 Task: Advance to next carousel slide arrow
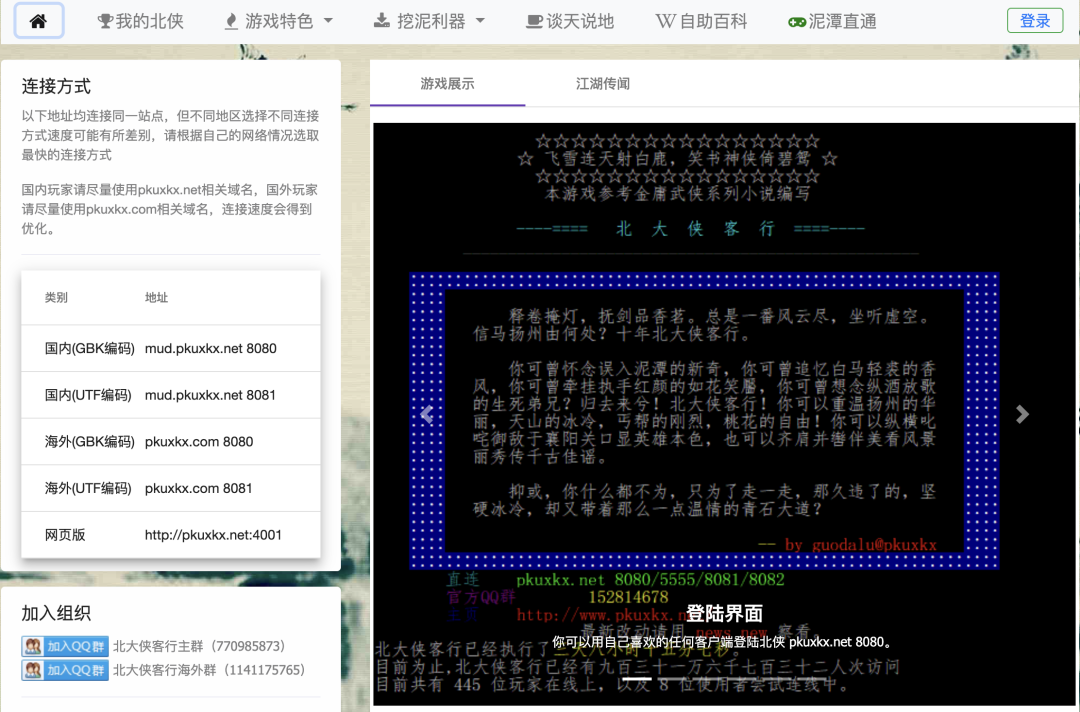point(1022,415)
